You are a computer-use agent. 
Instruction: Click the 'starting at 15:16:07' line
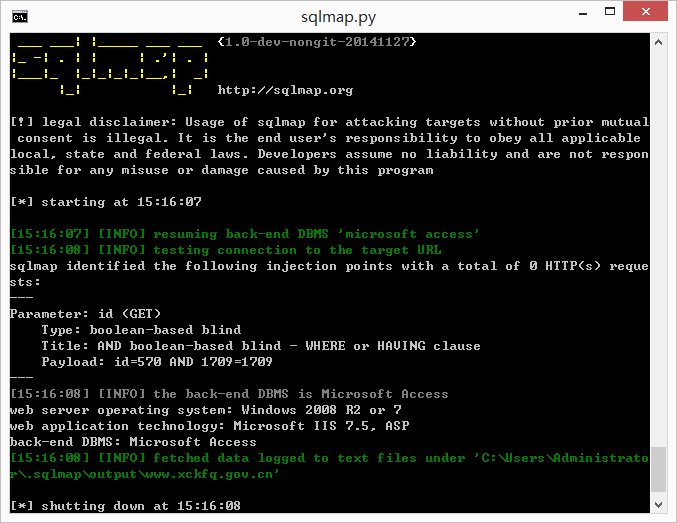click(106, 202)
